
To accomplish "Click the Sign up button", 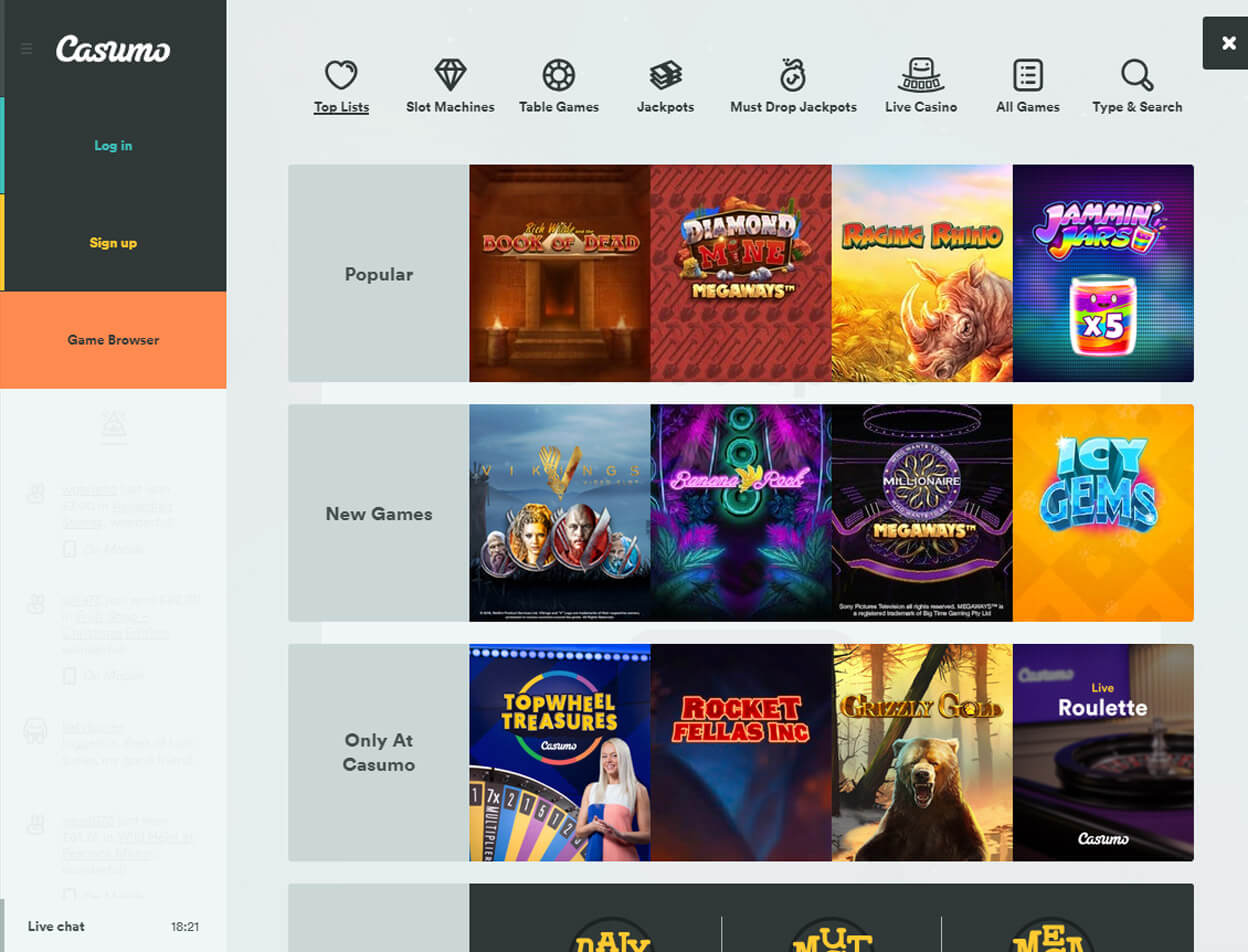I will (113, 242).
